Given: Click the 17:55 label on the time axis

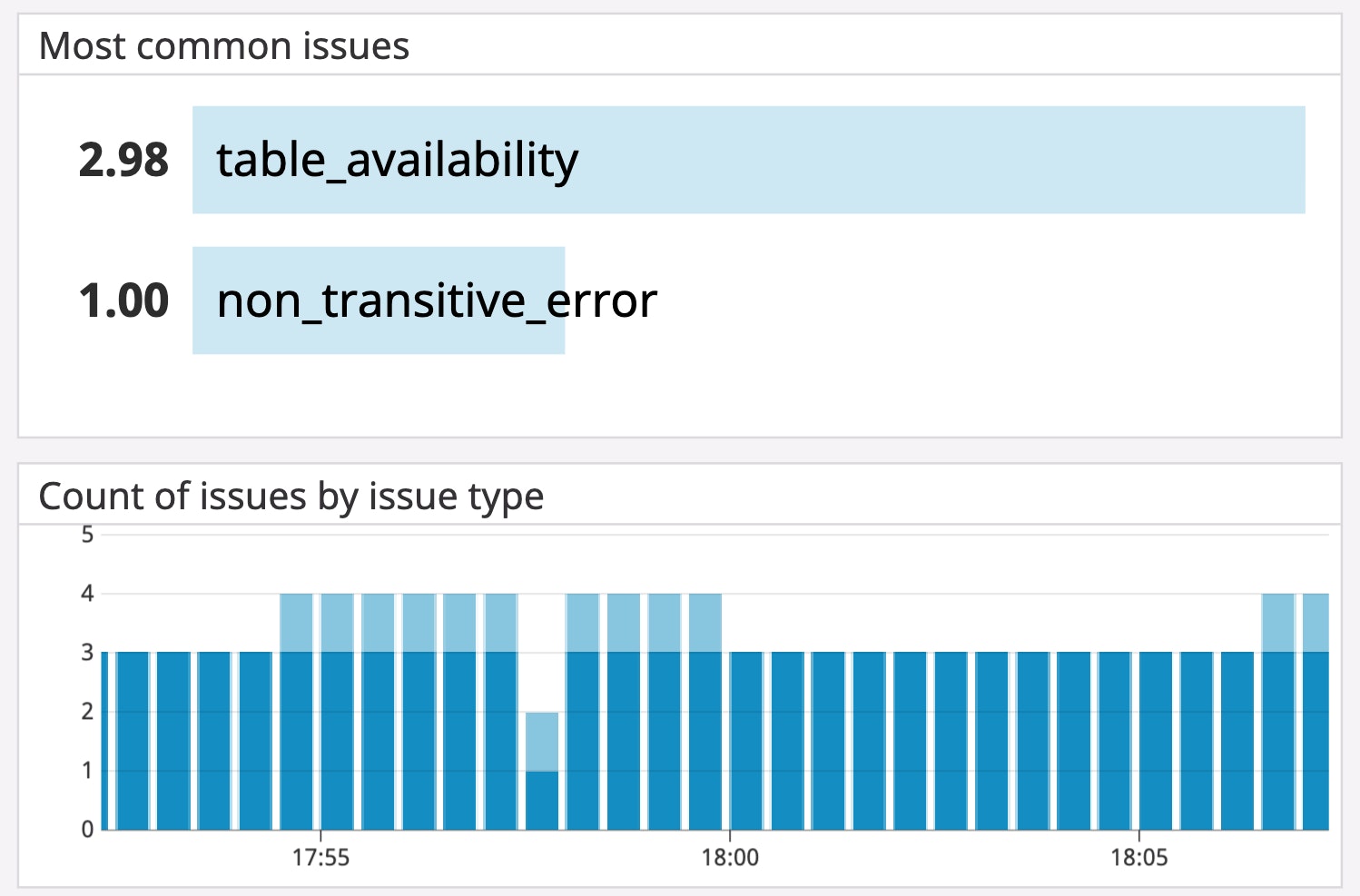Looking at the screenshot, I should click(x=320, y=857).
